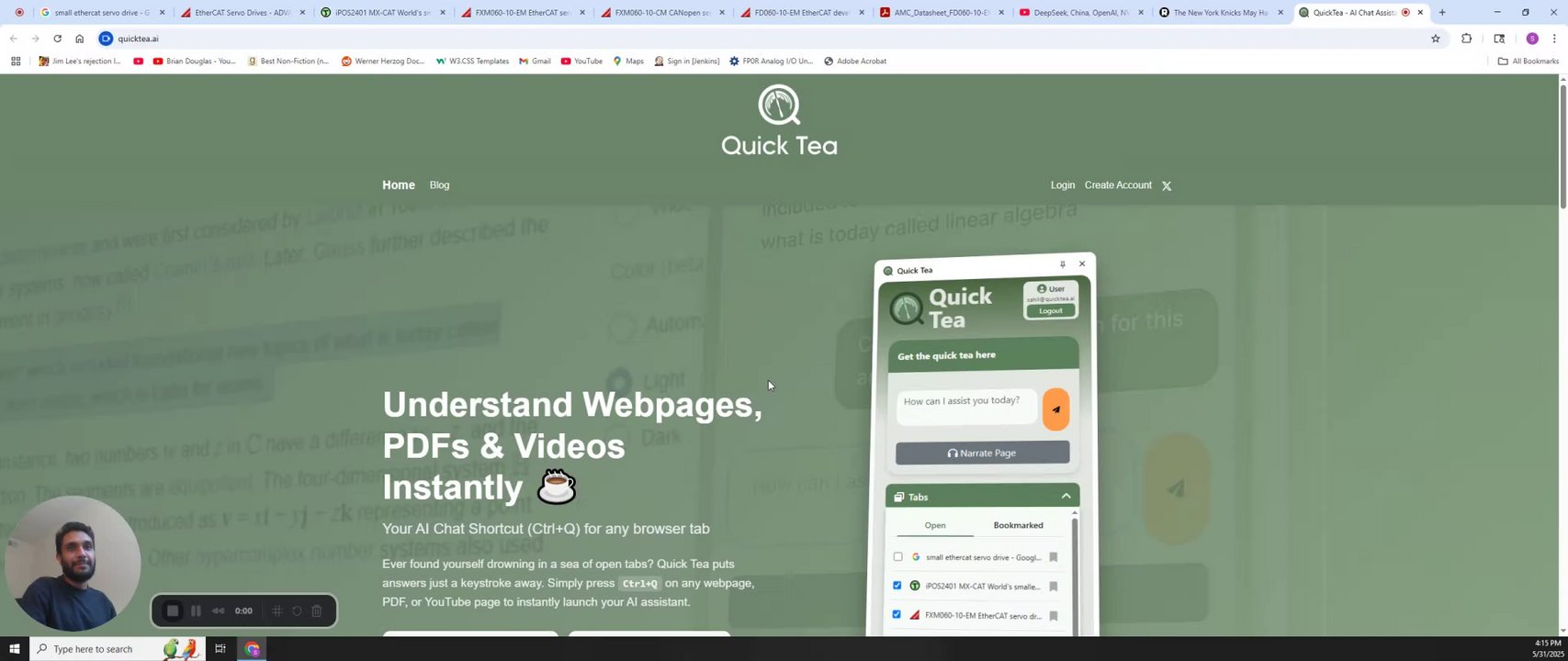
Task: Click the Quick Tea logo at page top
Action: [779, 120]
